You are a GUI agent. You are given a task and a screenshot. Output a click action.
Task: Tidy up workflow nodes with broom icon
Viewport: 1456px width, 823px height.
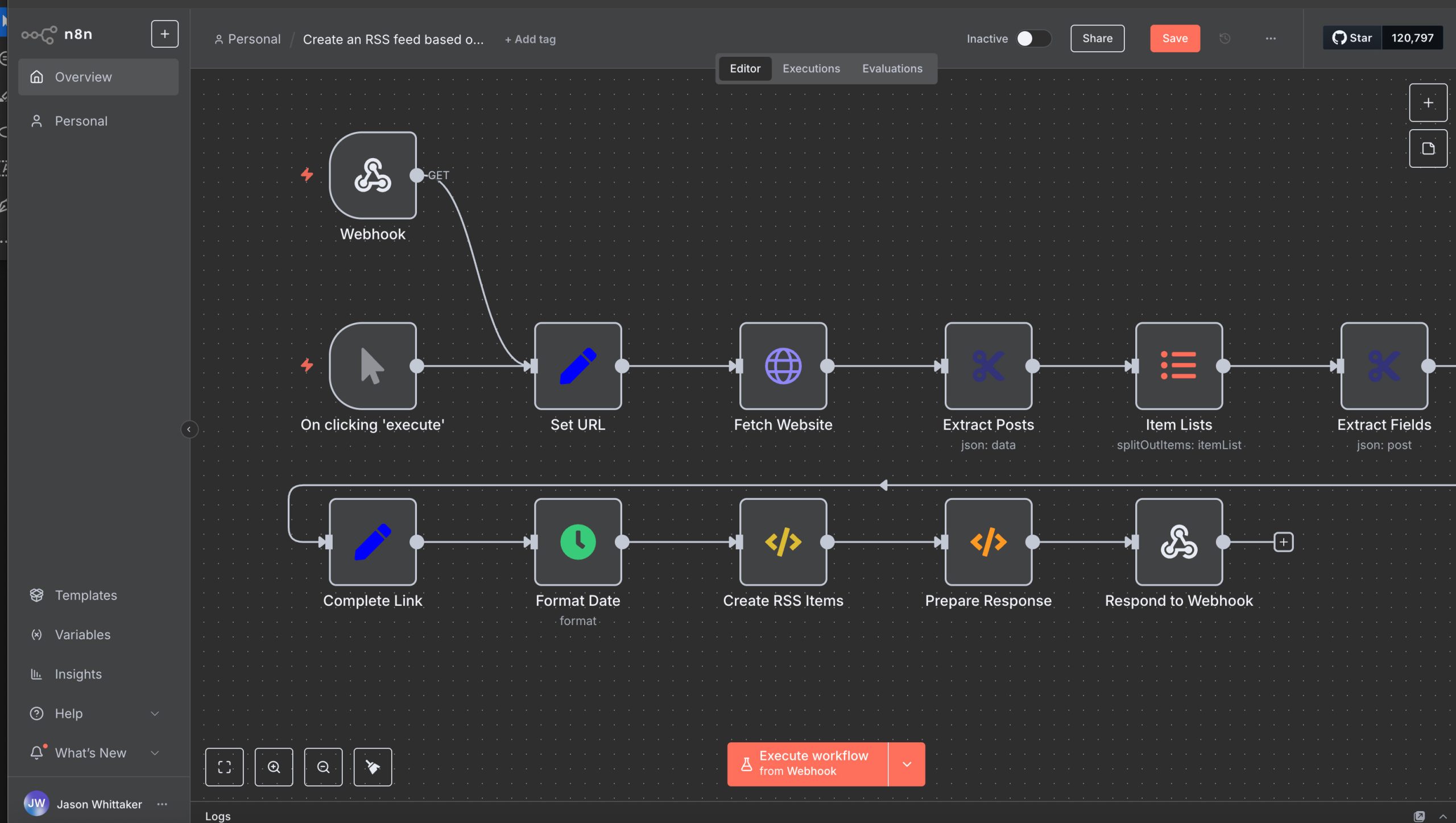tap(373, 767)
